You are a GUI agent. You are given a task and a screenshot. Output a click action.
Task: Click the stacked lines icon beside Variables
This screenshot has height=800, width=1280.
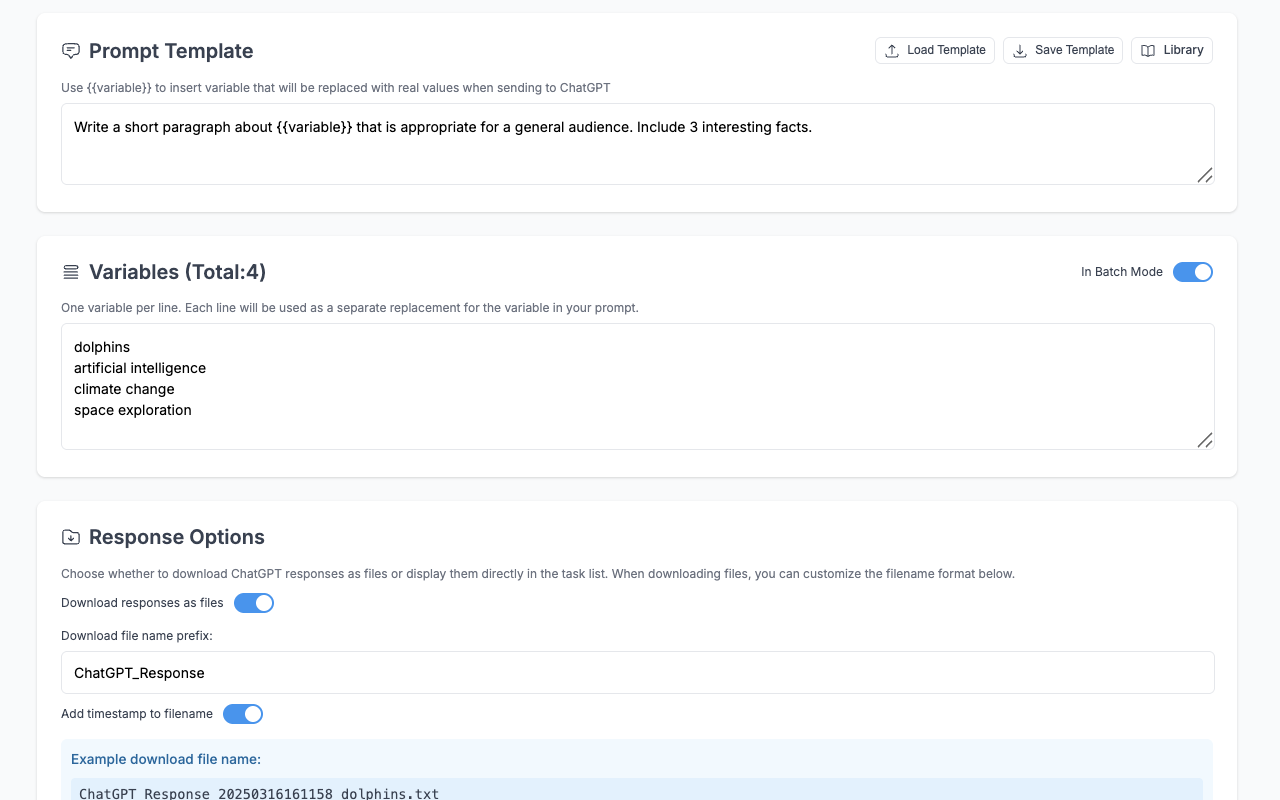coord(71,272)
